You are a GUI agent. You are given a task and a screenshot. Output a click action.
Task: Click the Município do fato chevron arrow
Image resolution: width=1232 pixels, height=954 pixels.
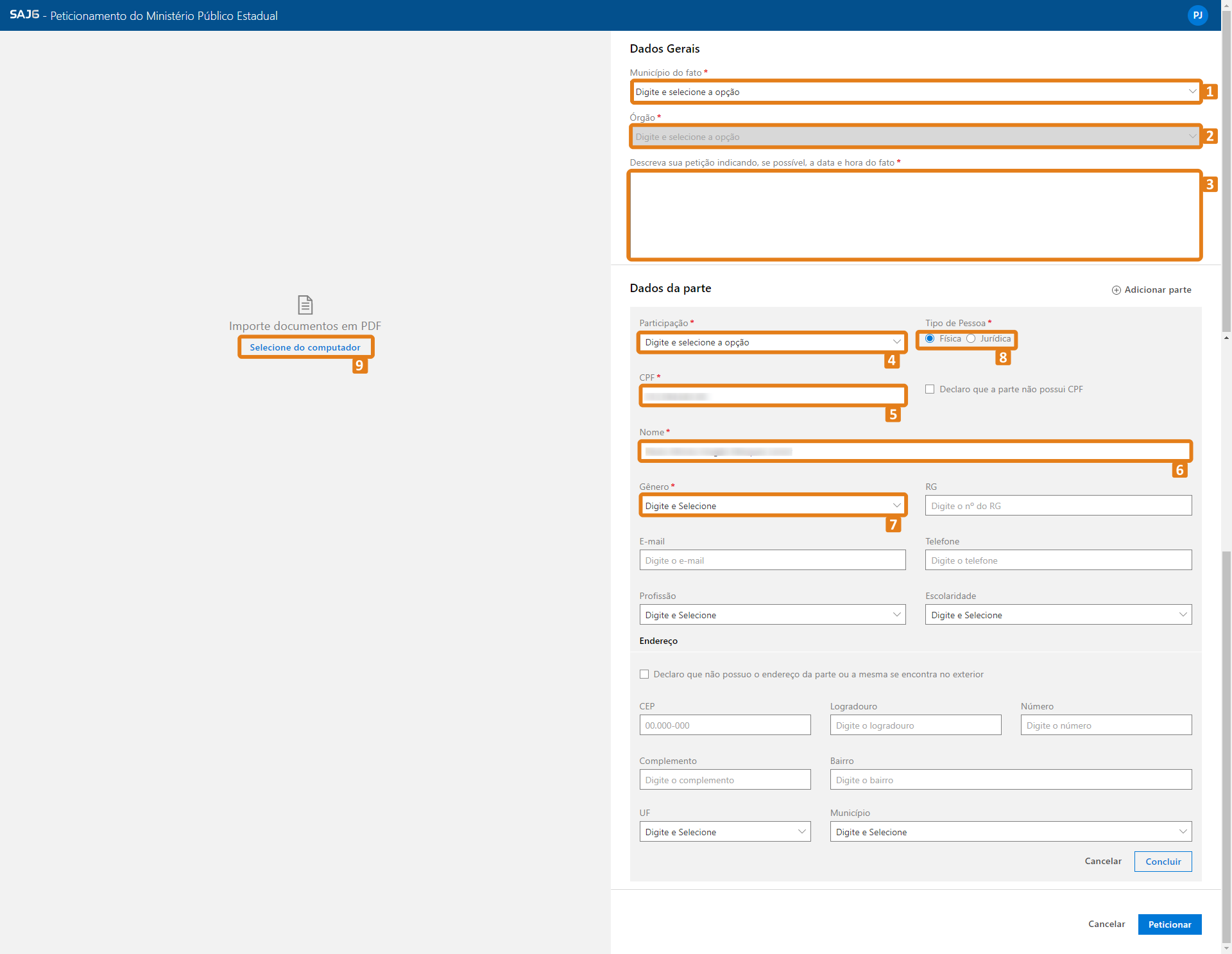tap(1192, 92)
